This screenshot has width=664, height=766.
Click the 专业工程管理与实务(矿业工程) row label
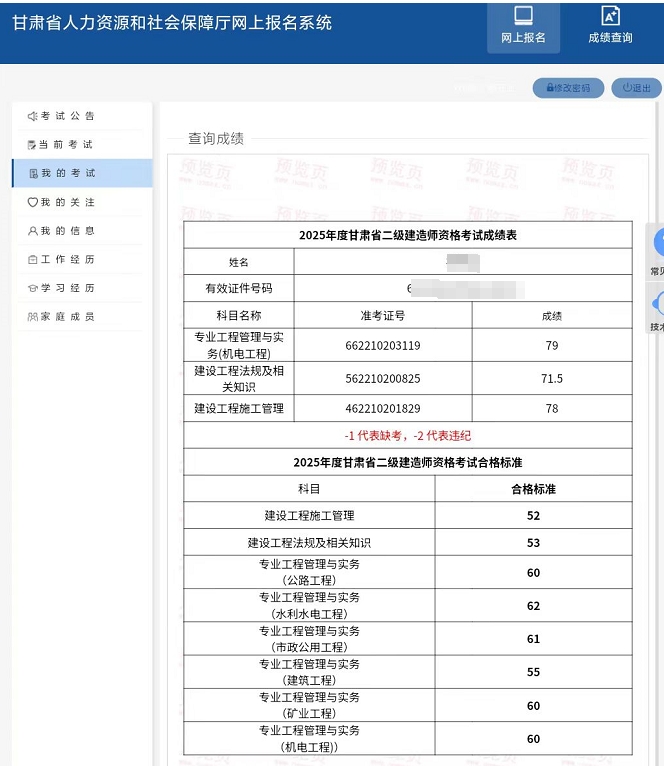309,705
